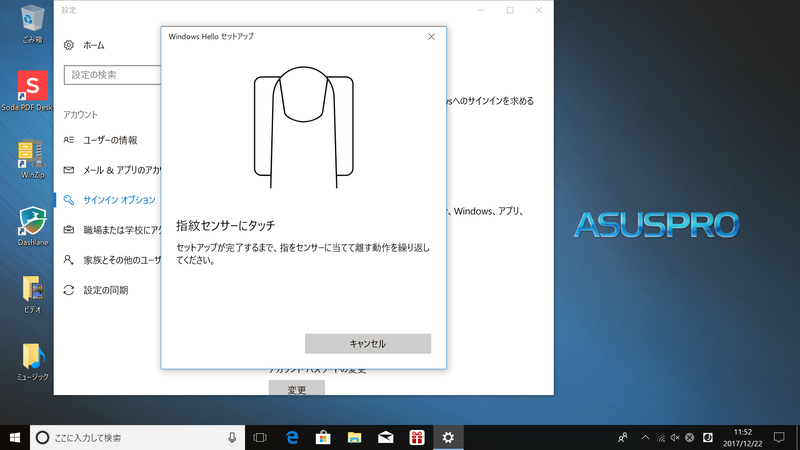The image size is (800, 450).
Task: Click the muted volume tray icon
Action: tap(675, 438)
